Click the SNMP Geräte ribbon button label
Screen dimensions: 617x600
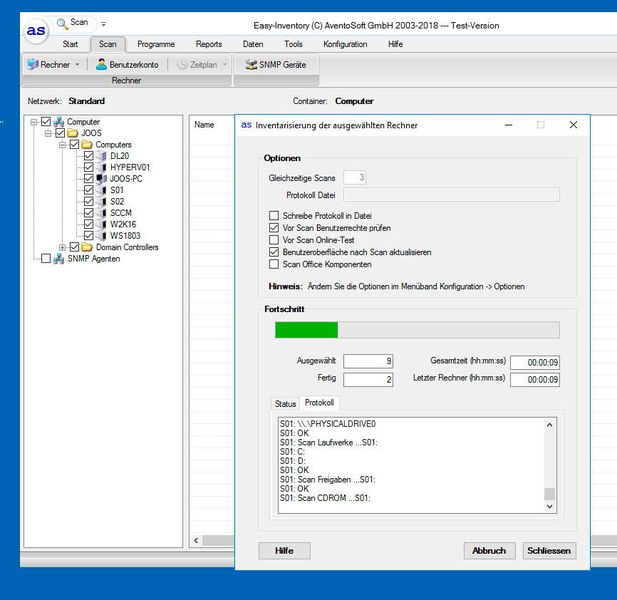tap(283, 65)
